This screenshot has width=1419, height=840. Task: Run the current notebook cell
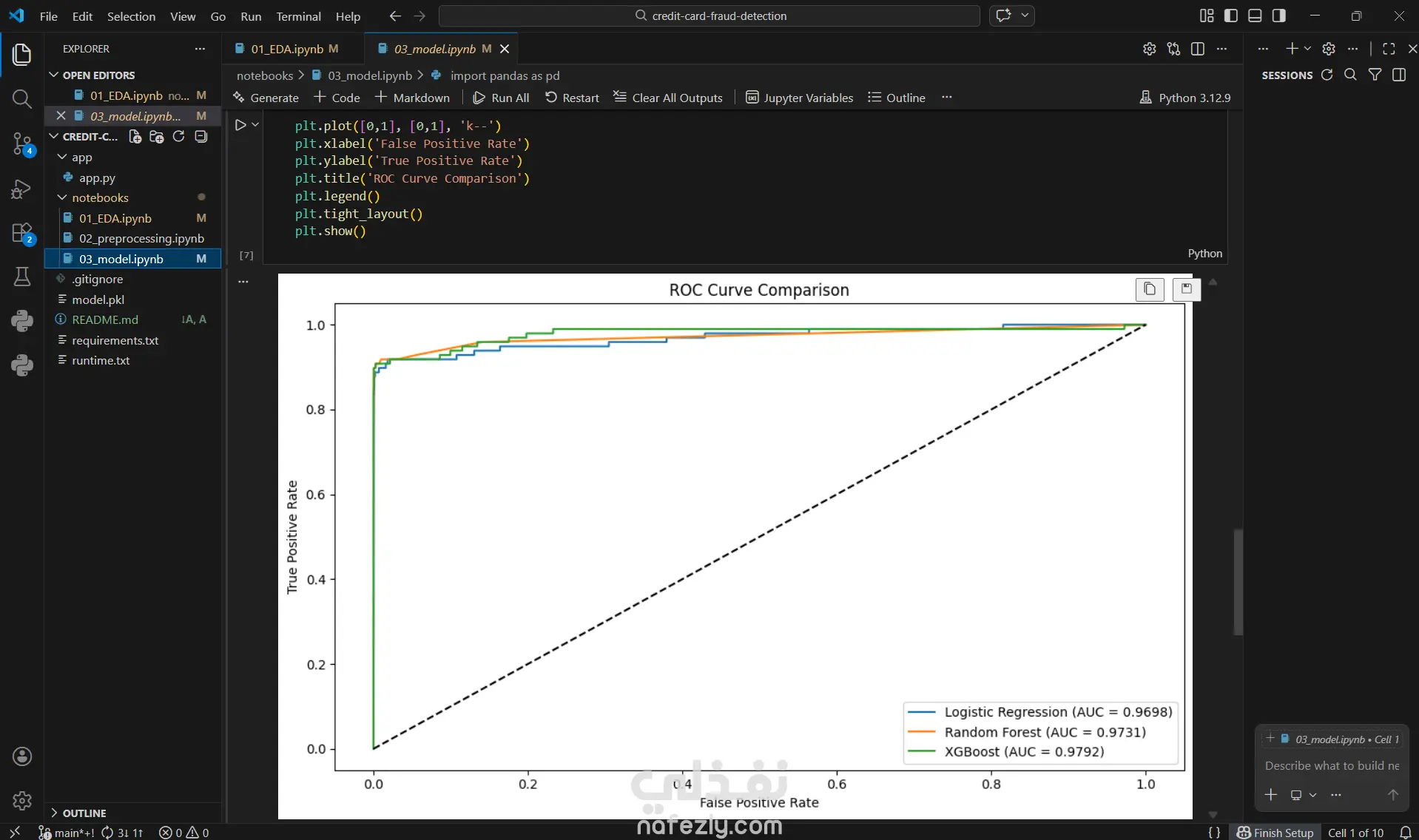tap(240, 125)
